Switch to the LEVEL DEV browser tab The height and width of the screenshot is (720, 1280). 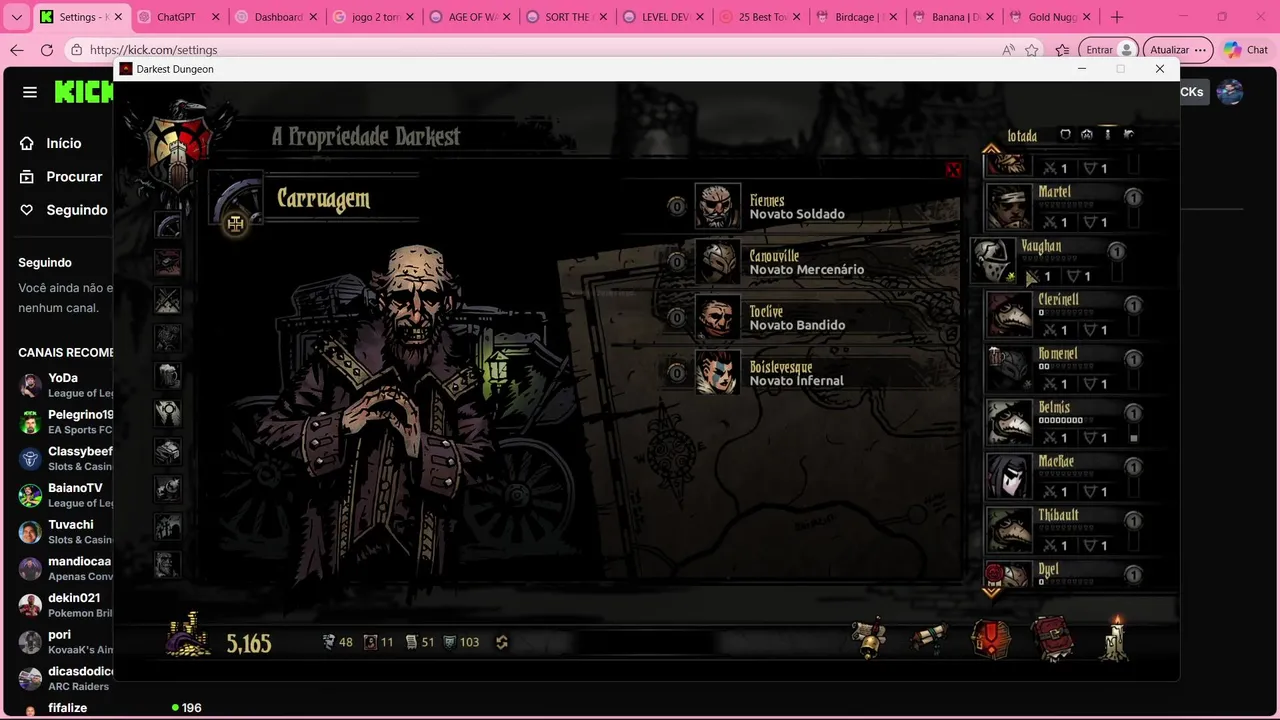click(664, 17)
